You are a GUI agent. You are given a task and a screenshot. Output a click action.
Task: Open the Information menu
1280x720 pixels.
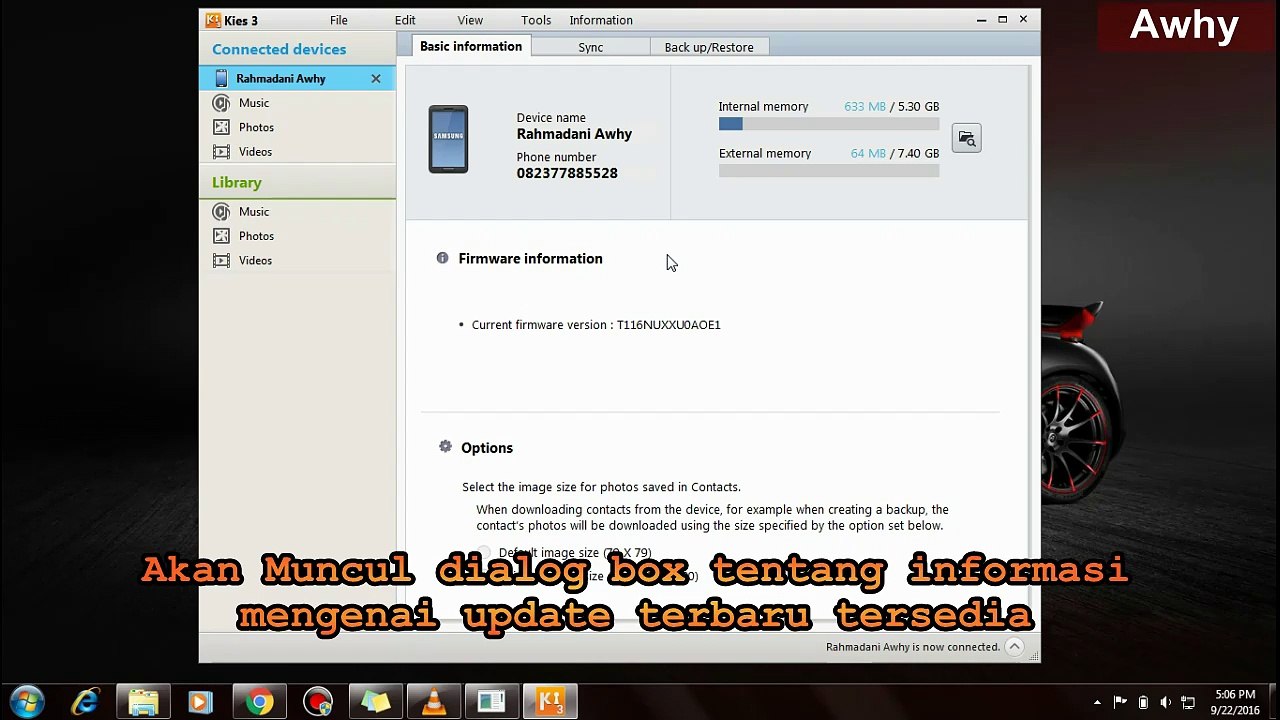pyautogui.click(x=601, y=20)
